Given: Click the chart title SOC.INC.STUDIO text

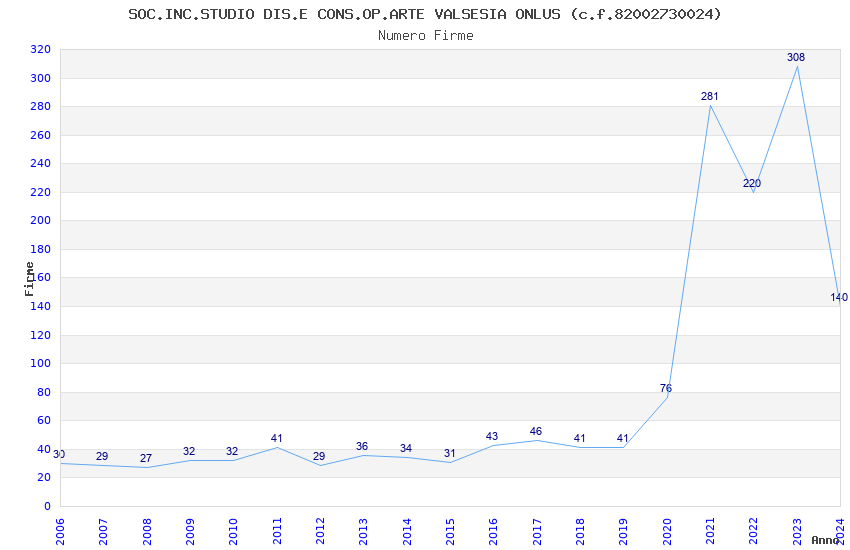Looking at the screenshot, I should pos(425,14).
